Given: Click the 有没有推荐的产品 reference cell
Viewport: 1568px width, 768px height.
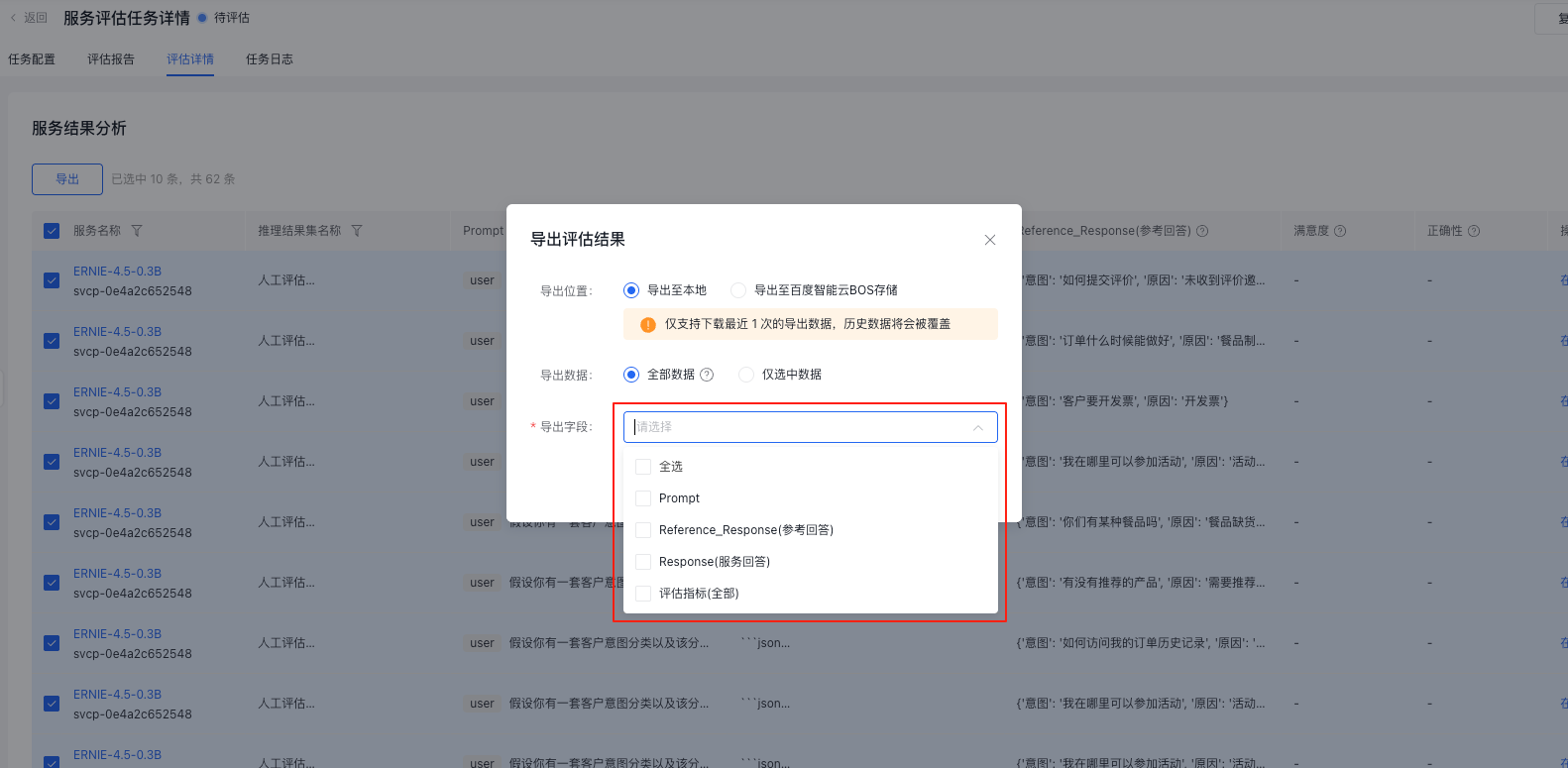Looking at the screenshot, I should [x=1141, y=583].
